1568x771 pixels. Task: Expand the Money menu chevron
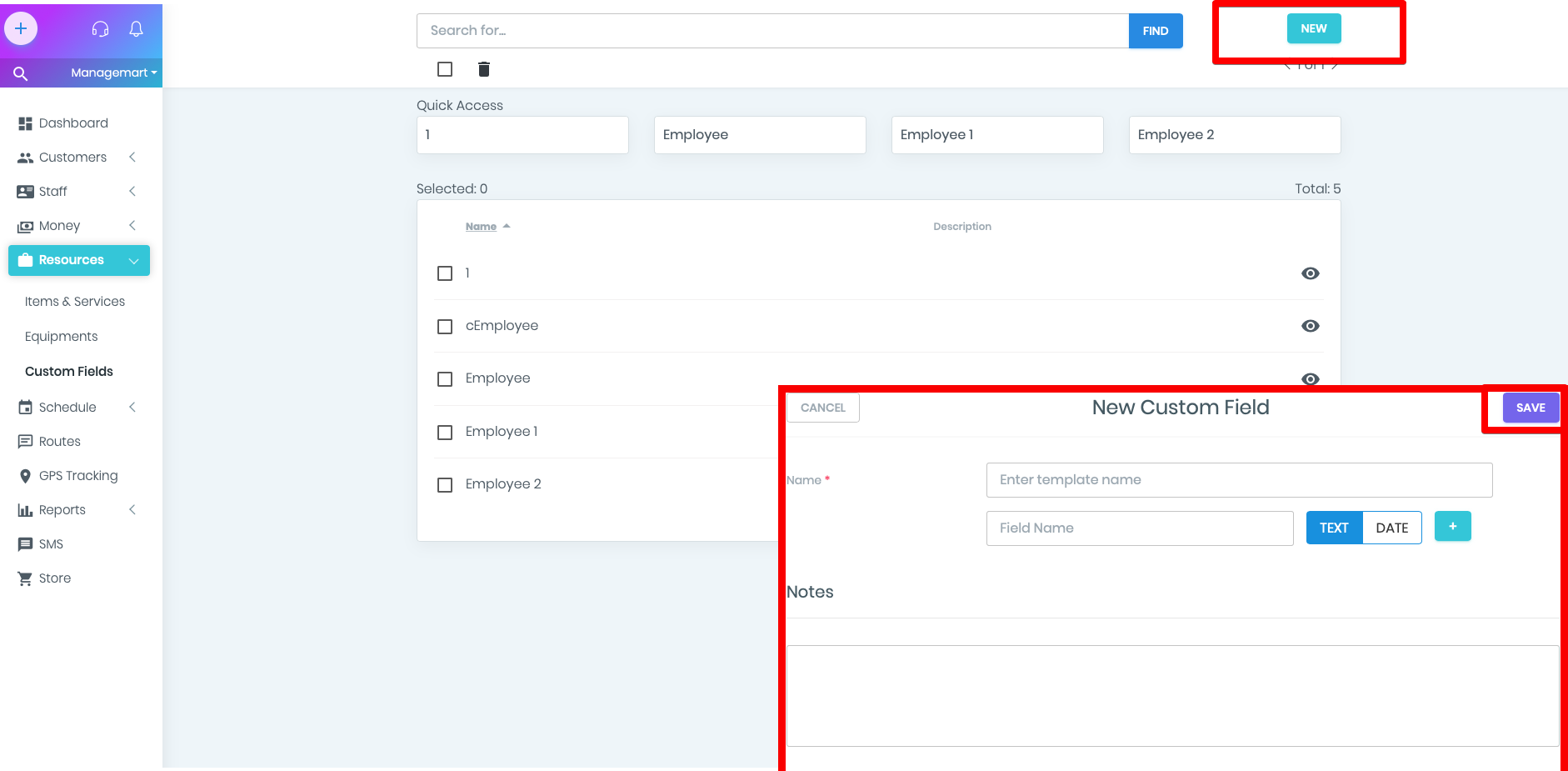[x=132, y=225]
